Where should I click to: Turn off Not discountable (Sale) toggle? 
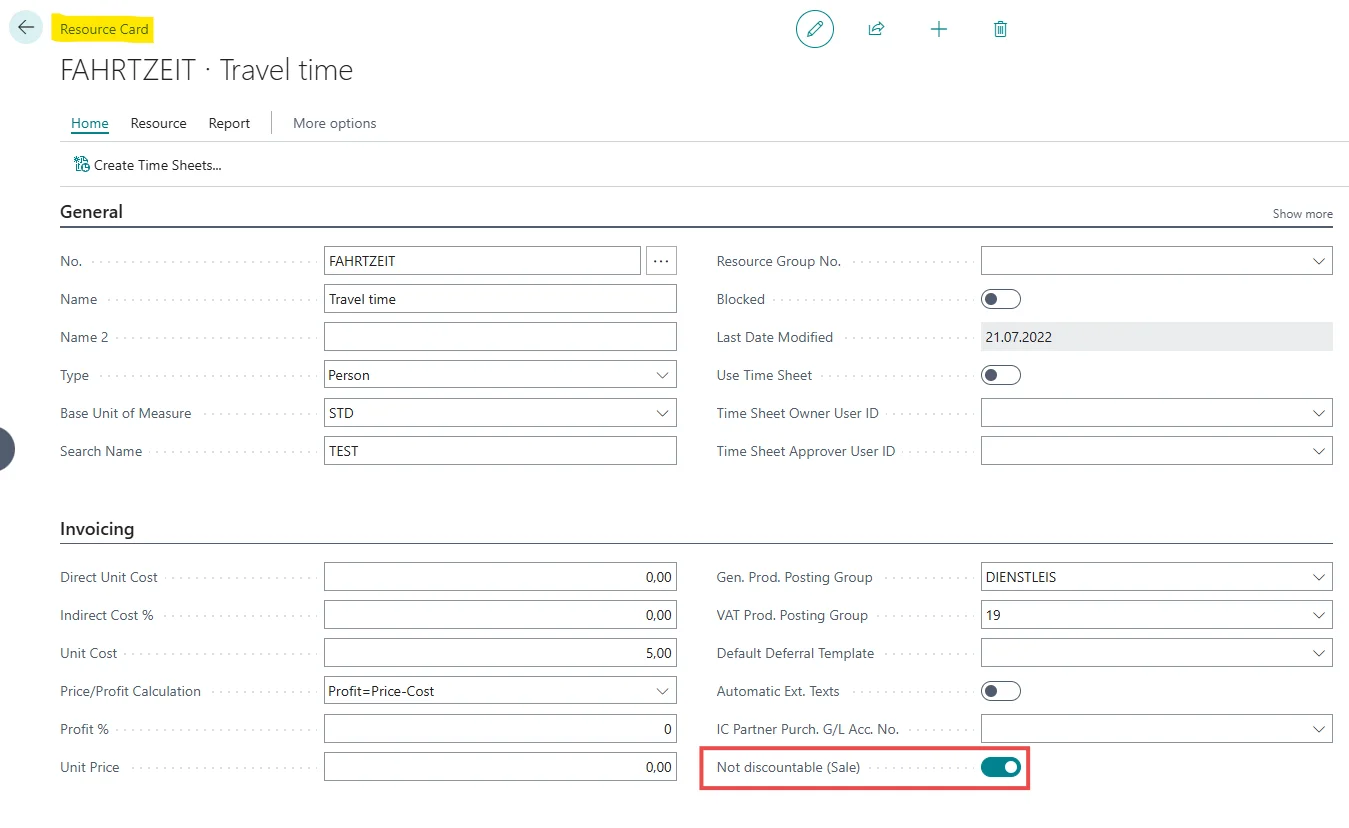click(x=1000, y=767)
